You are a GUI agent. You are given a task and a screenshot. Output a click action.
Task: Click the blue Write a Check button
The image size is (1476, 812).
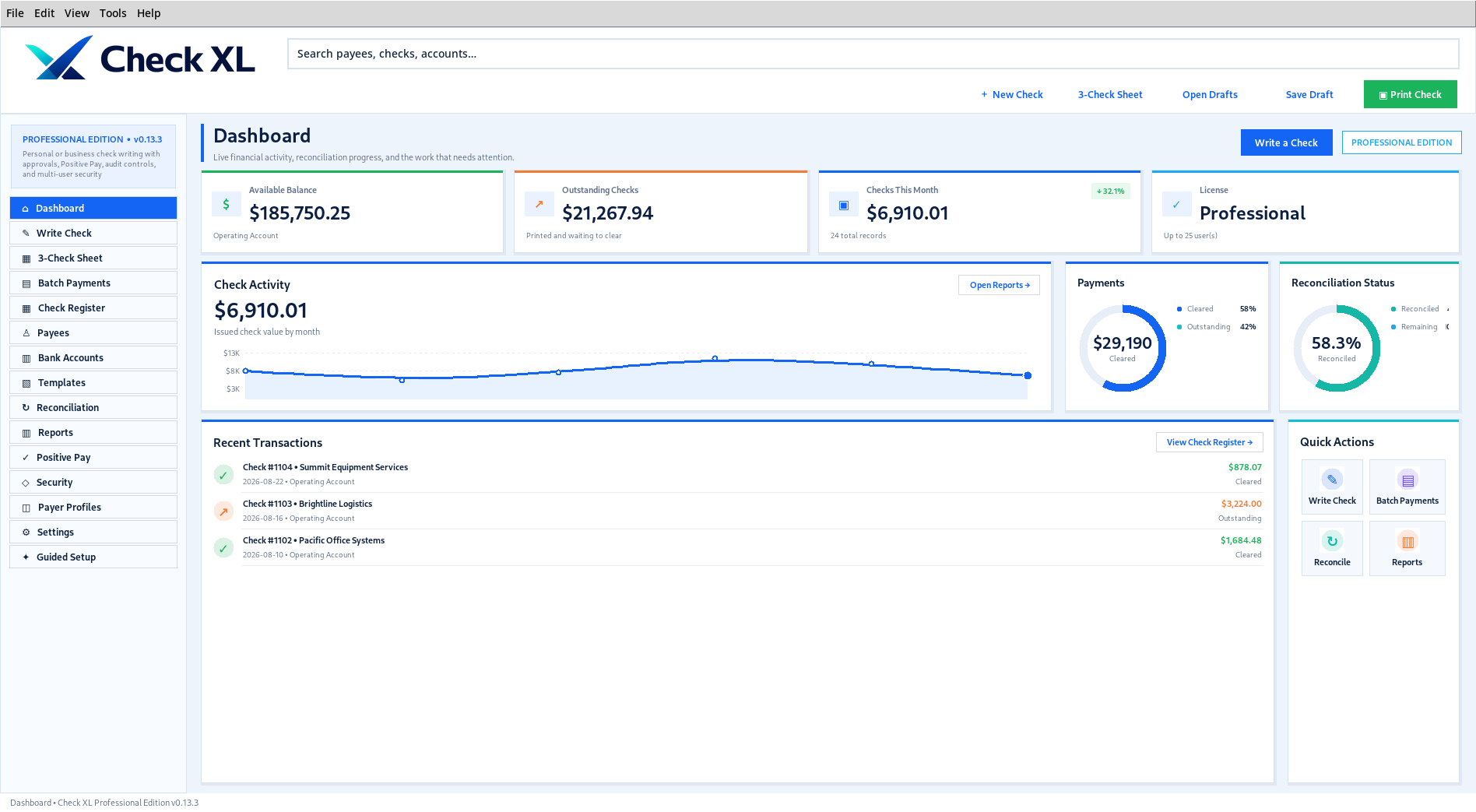tap(1286, 142)
